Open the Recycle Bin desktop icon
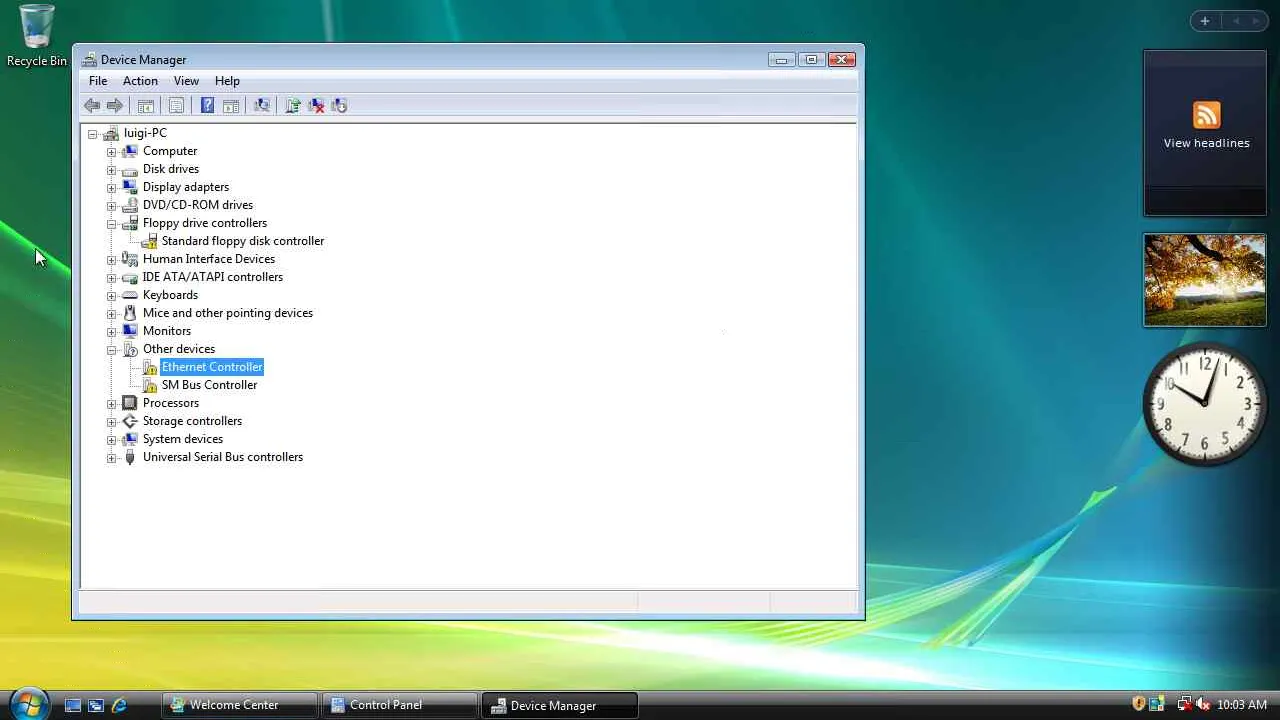 pos(37,36)
